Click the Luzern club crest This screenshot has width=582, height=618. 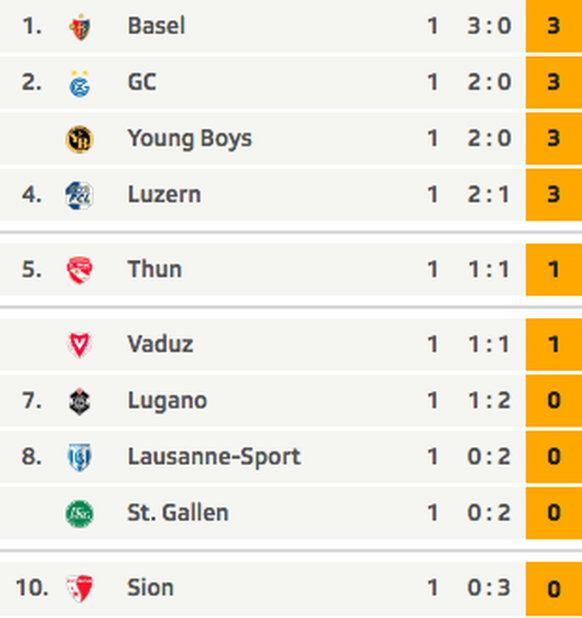pyautogui.click(x=79, y=195)
